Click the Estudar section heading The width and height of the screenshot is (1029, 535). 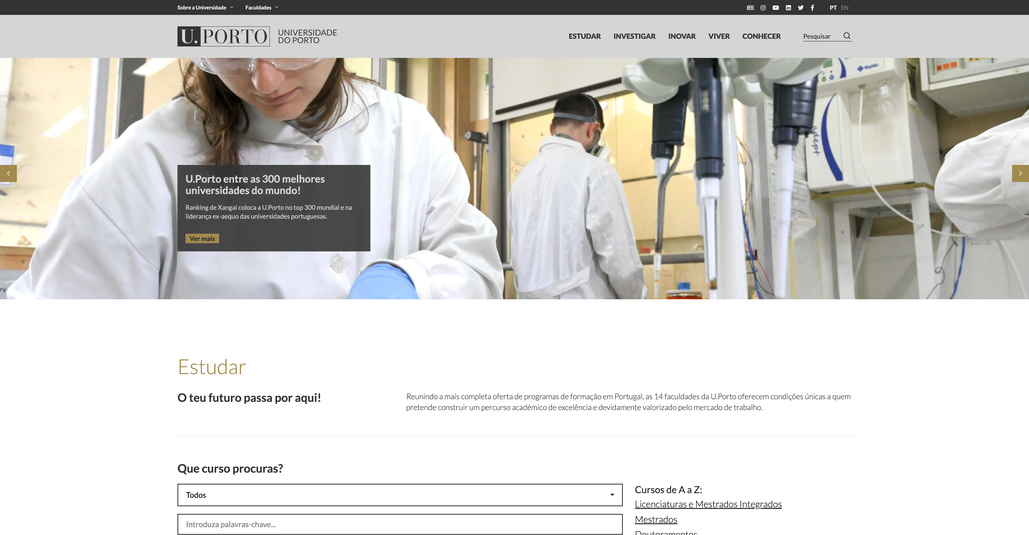click(x=211, y=366)
